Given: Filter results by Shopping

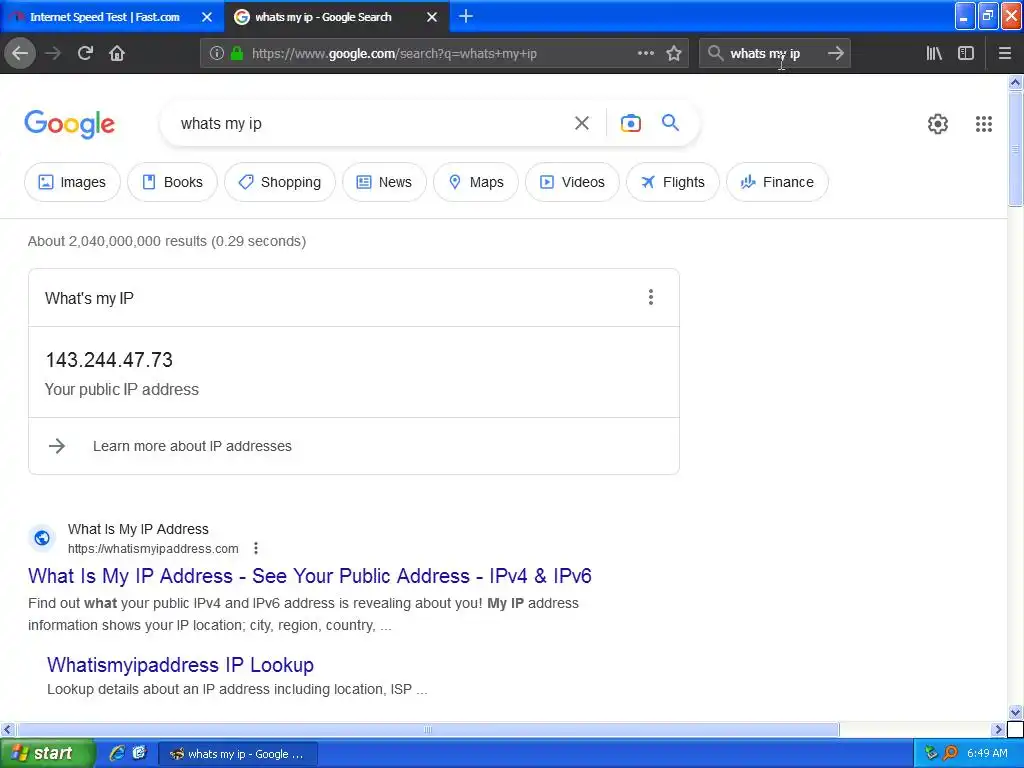Looking at the screenshot, I should [x=280, y=182].
